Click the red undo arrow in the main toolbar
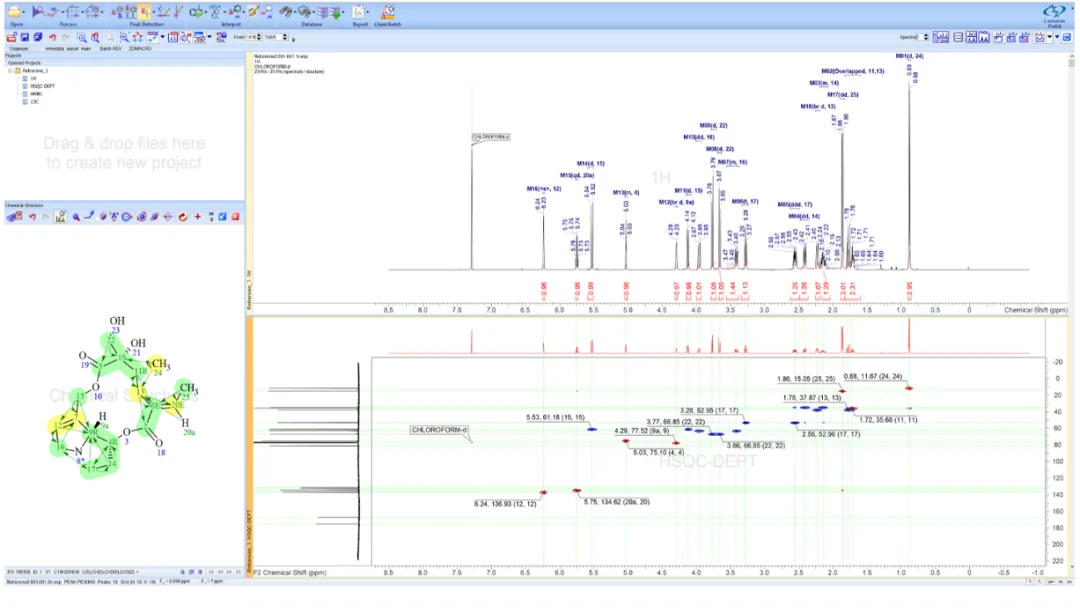1080x615 pixels. tap(52, 37)
